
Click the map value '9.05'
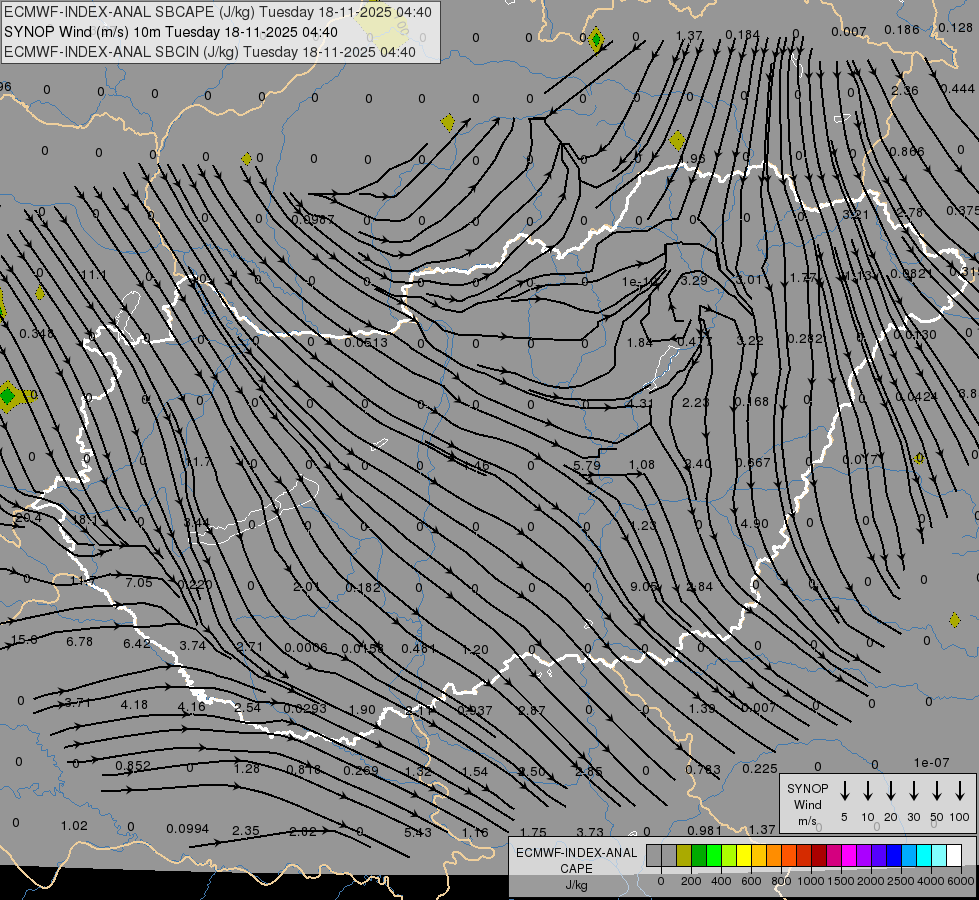coord(643,586)
